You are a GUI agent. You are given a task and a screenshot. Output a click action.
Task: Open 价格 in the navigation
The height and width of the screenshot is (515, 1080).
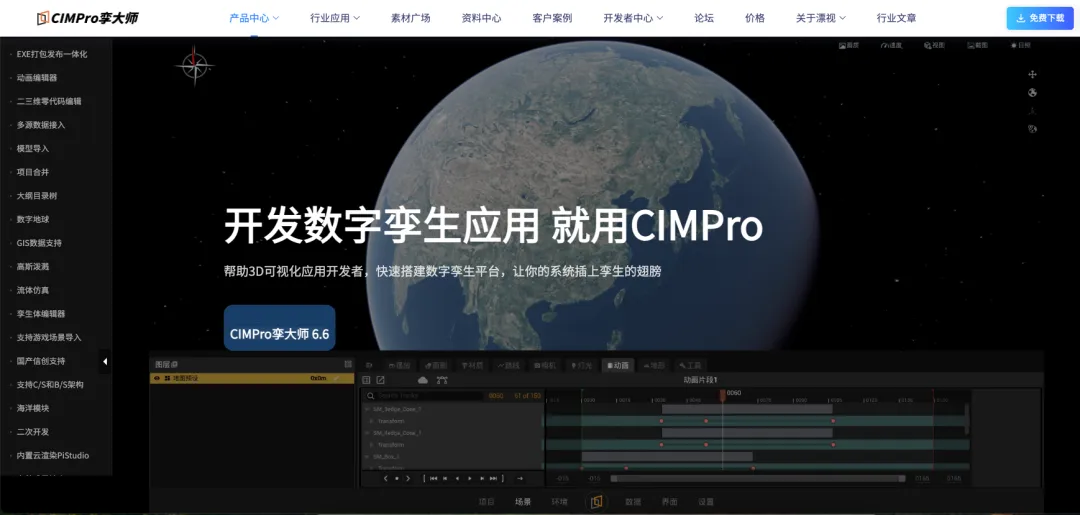tap(755, 18)
